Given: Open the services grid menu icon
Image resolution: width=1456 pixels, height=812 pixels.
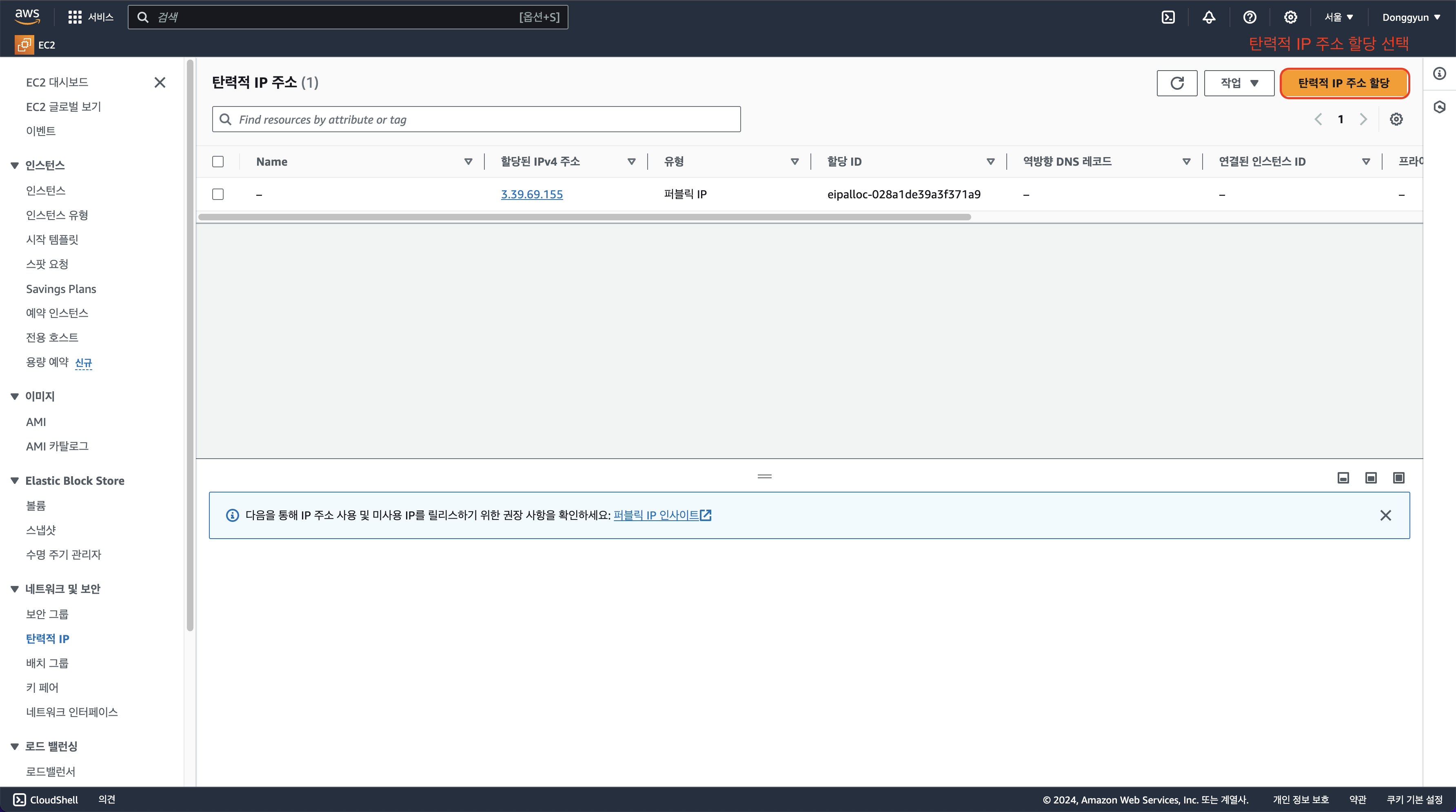Looking at the screenshot, I should [75, 17].
